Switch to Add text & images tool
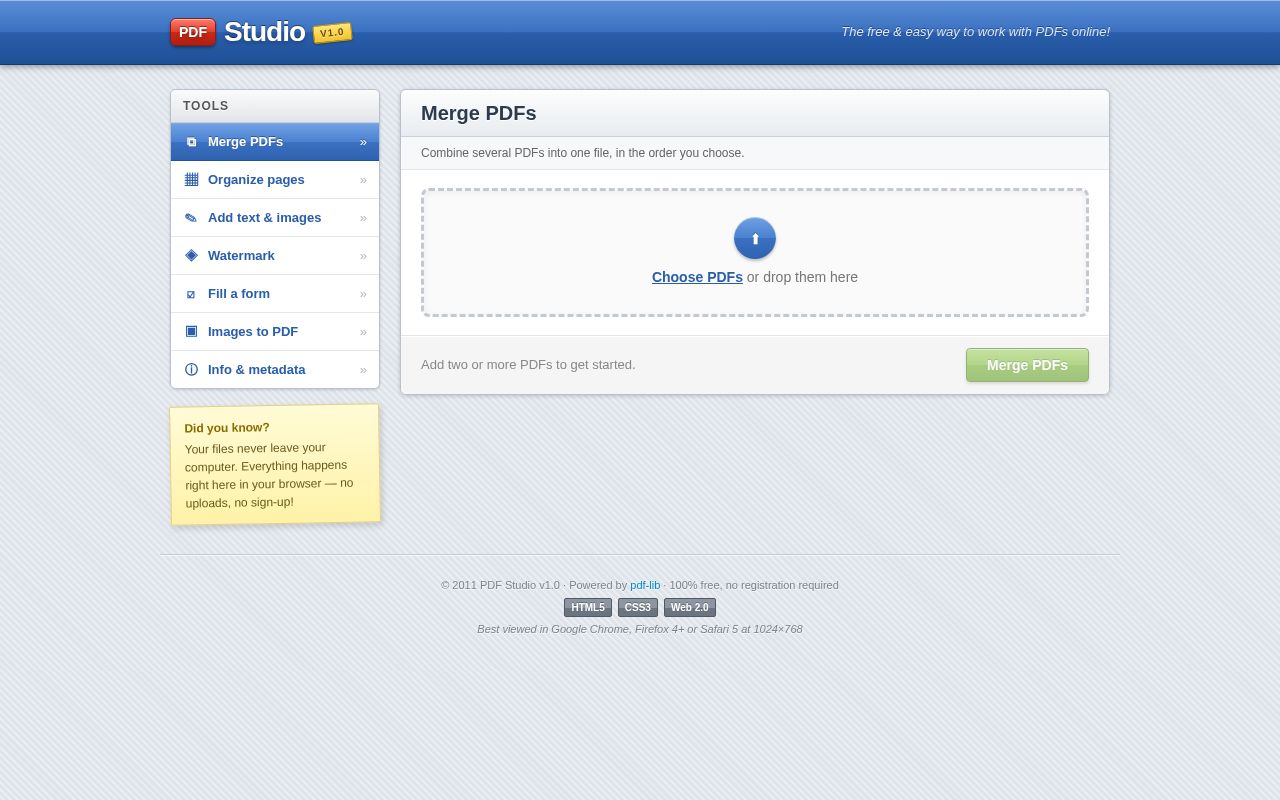This screenshot has height=800, width=1280. coord(275,218)
